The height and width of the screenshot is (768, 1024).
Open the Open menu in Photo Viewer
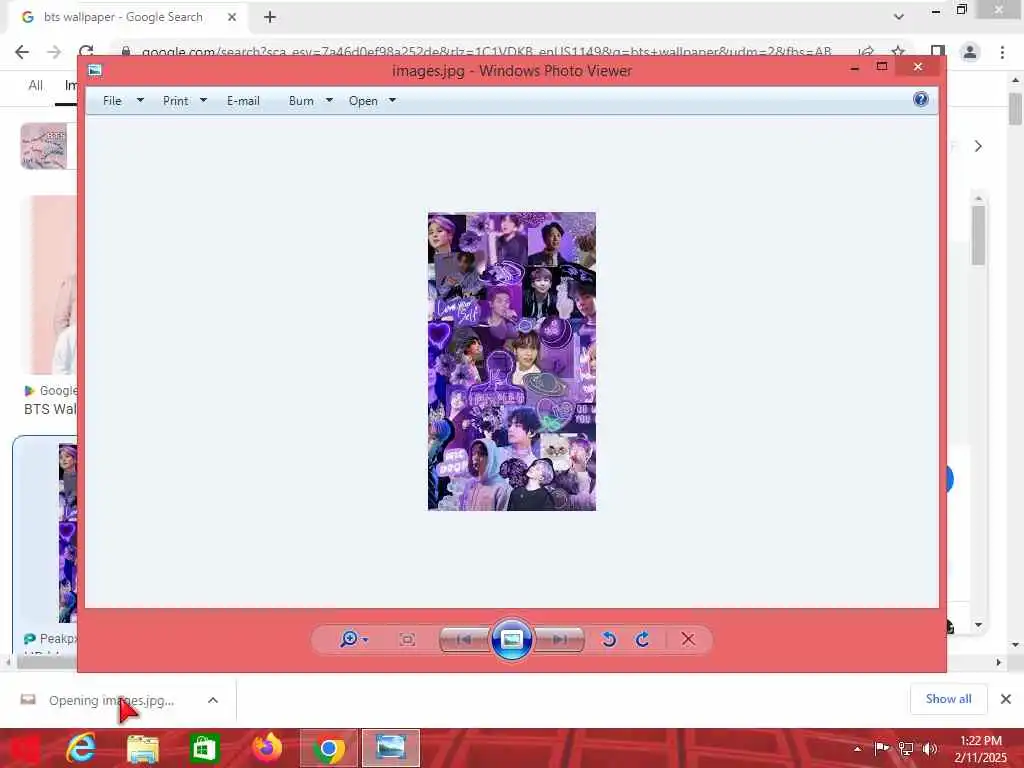(x=363, y=101)
